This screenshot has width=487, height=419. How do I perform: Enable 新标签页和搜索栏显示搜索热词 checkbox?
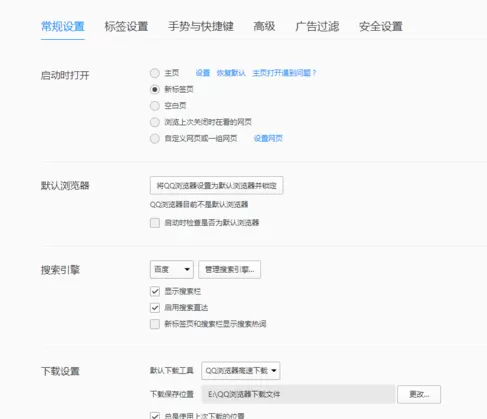pyautogui.click(x=155, y=324)
